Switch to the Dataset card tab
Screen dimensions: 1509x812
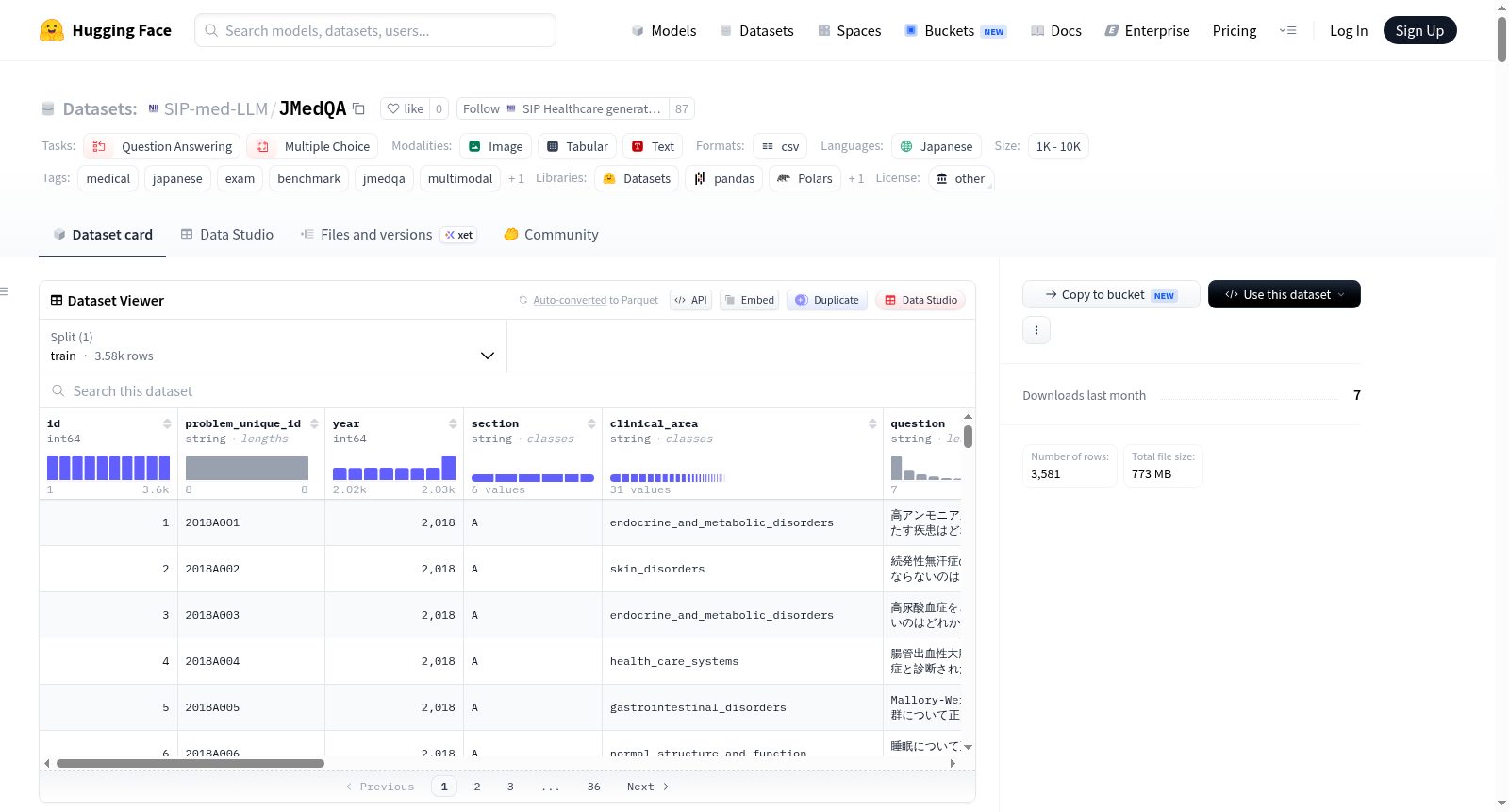[x=102, y=235]
